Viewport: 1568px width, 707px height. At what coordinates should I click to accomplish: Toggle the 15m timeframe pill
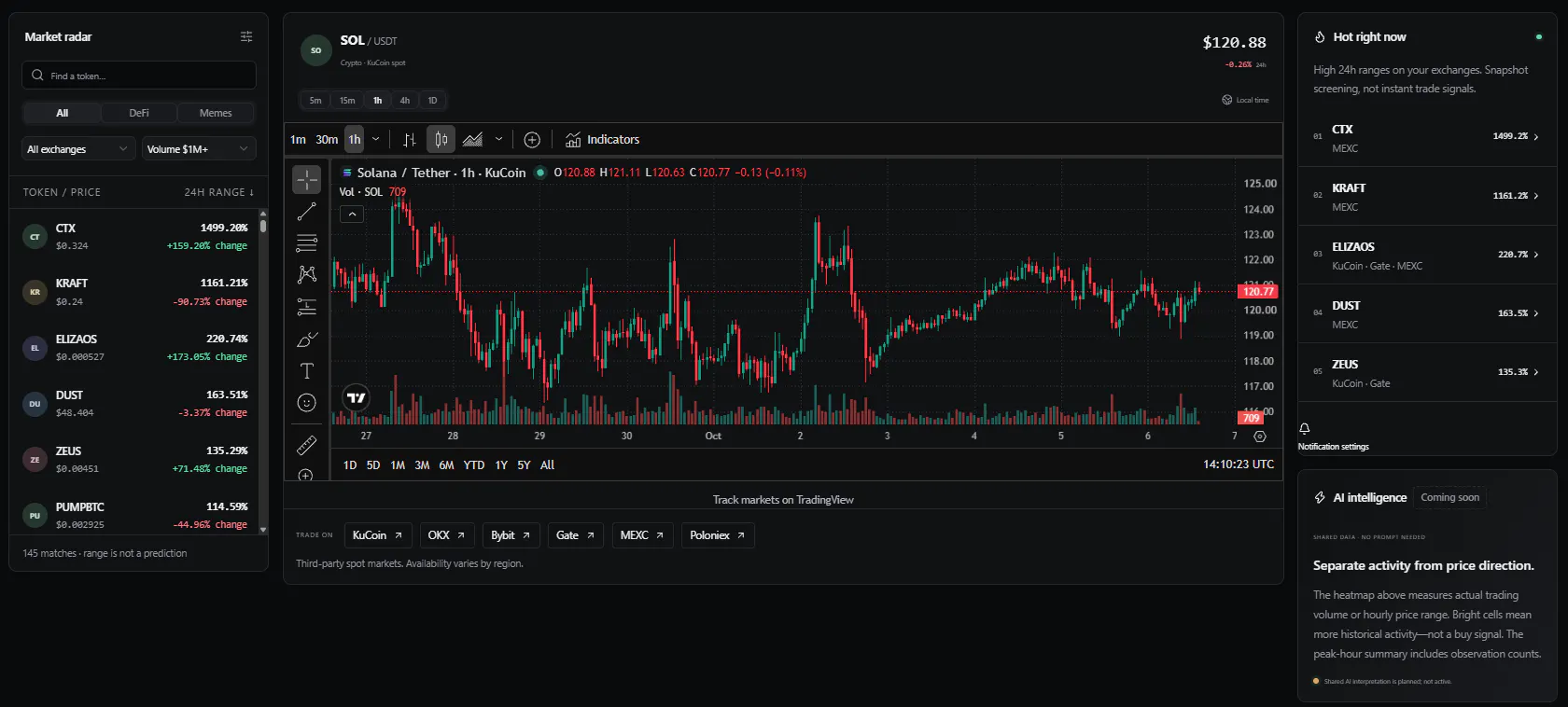click(x=347, y=101)
